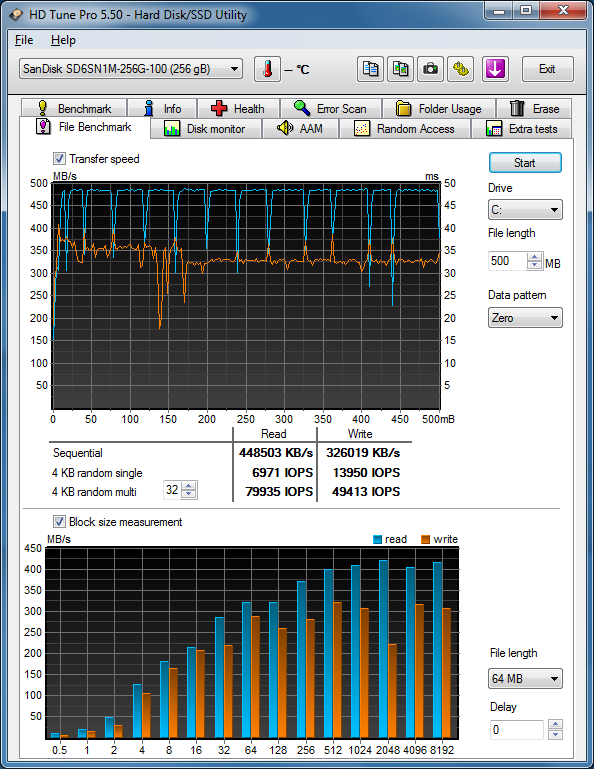Viewport: 594px width, 769px height.
Task: Open the Random Access tab
Action: tap(405, 129)
